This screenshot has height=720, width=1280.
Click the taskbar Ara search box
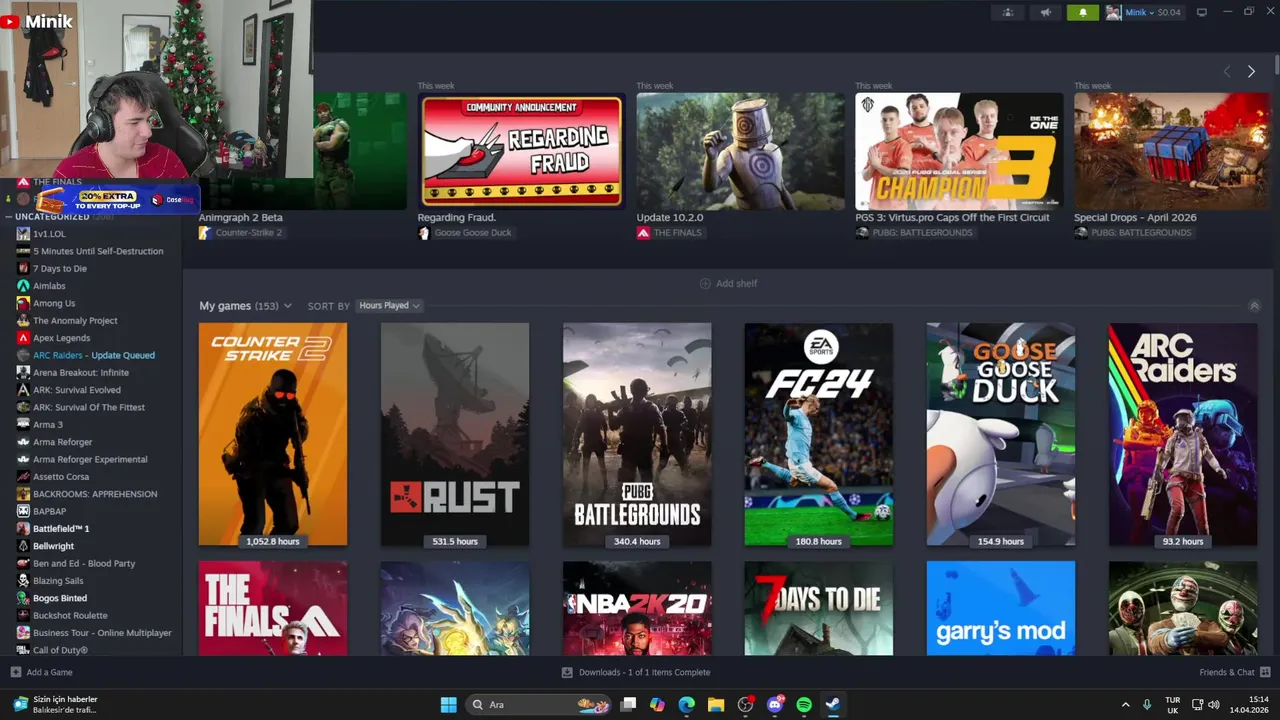tap(539, 705)
